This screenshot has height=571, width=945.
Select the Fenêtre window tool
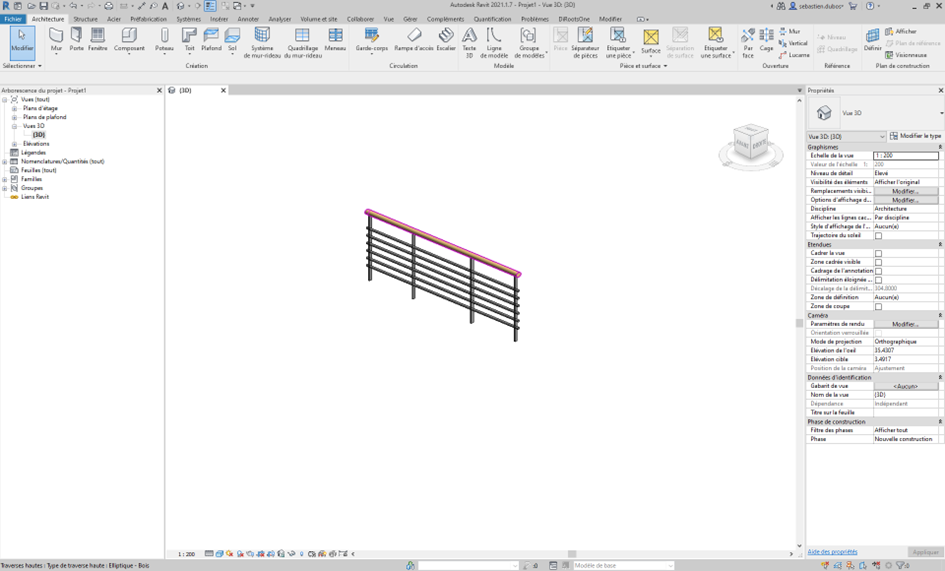(x=97, y=39)
